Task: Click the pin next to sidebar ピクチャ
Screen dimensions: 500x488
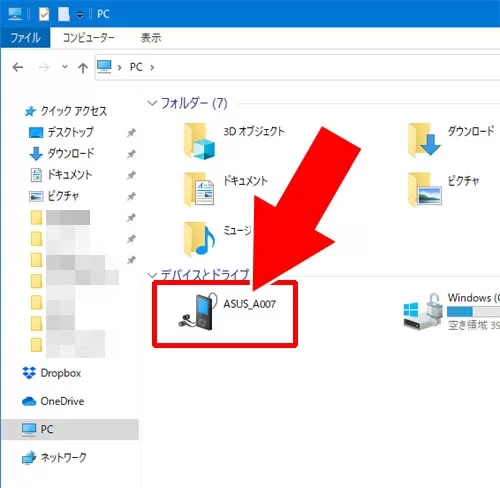Action: (x=131, y=197)
